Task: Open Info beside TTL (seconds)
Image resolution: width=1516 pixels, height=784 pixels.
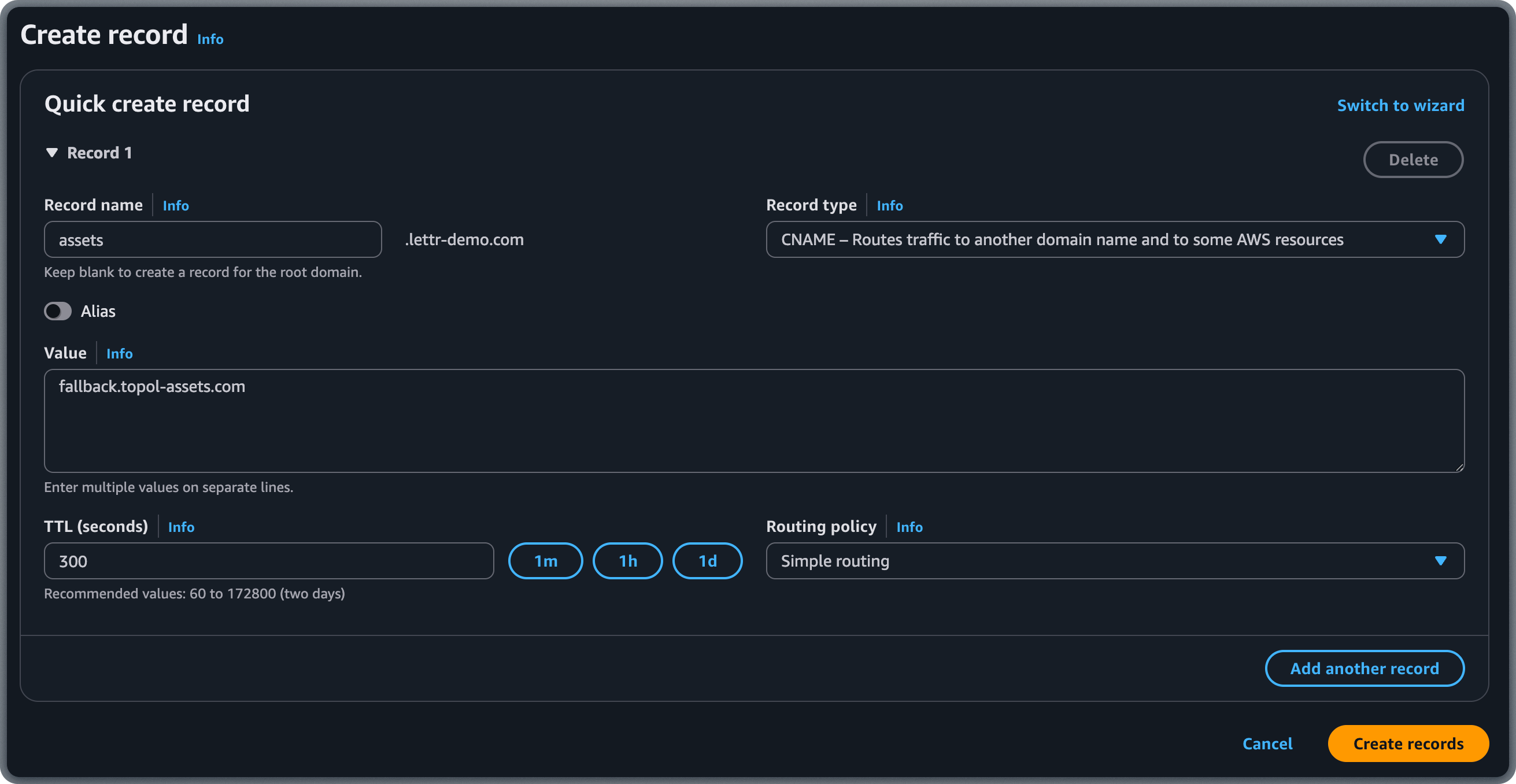Action: pyautogui.click(x=180, y=527)
